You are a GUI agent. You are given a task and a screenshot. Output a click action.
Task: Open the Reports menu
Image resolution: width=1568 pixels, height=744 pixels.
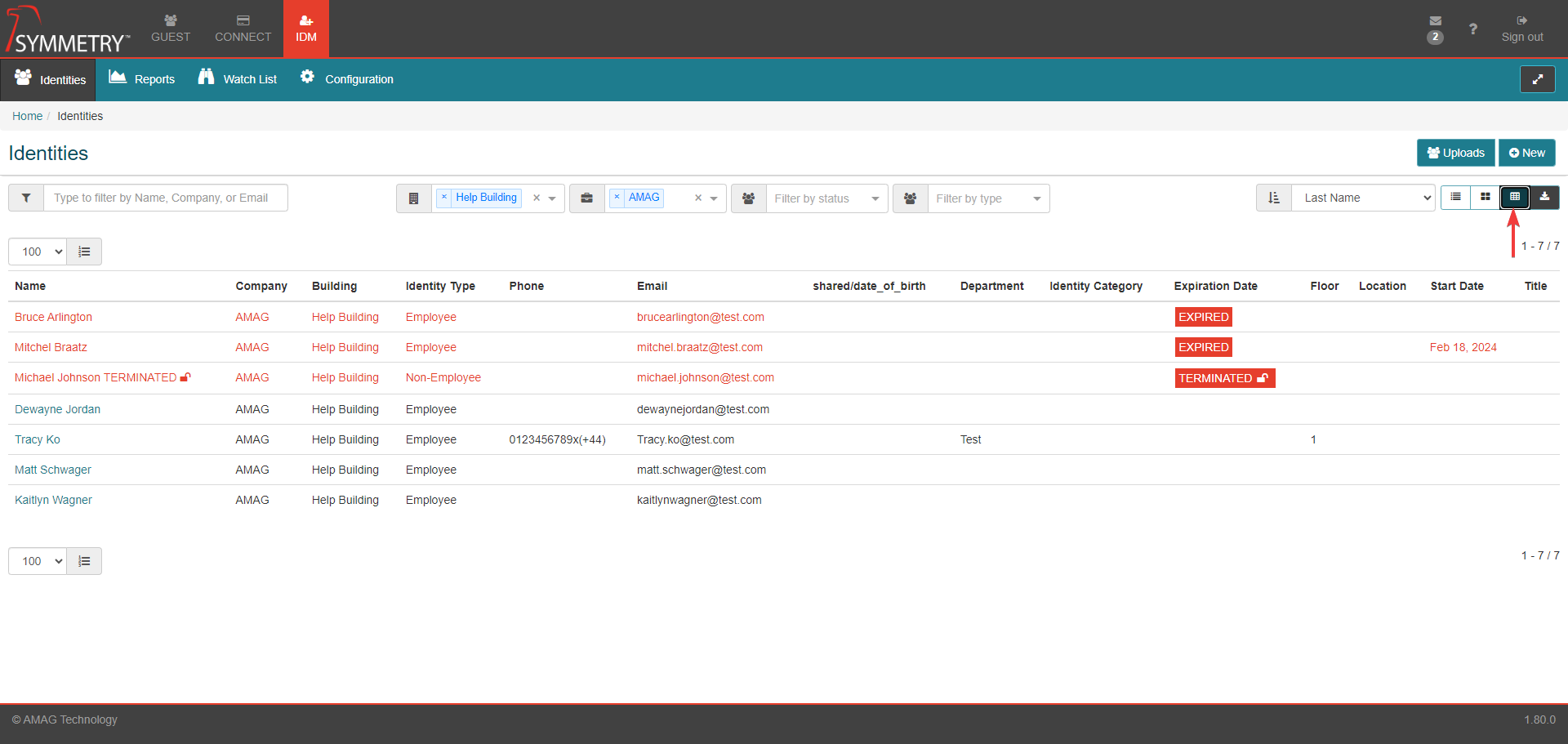[142, 79]
